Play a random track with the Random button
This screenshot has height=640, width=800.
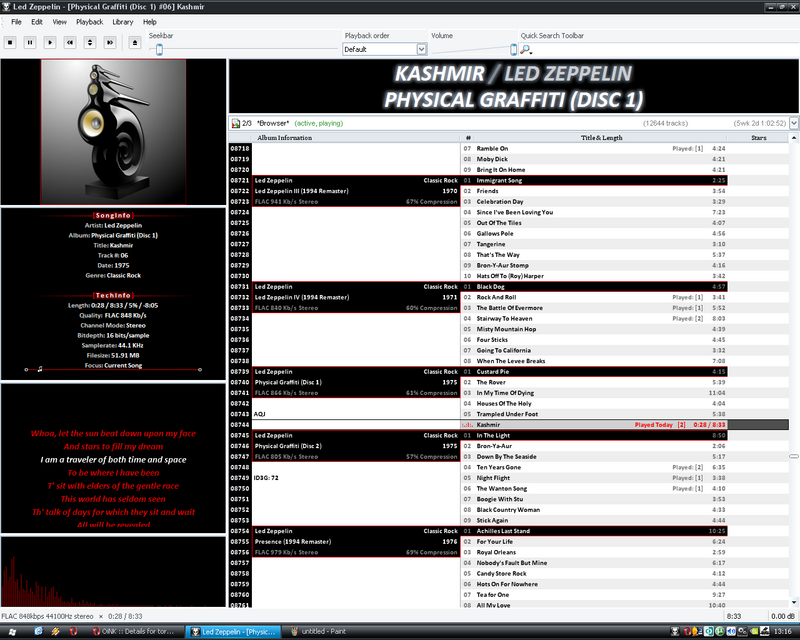click(x=90, y=43)
